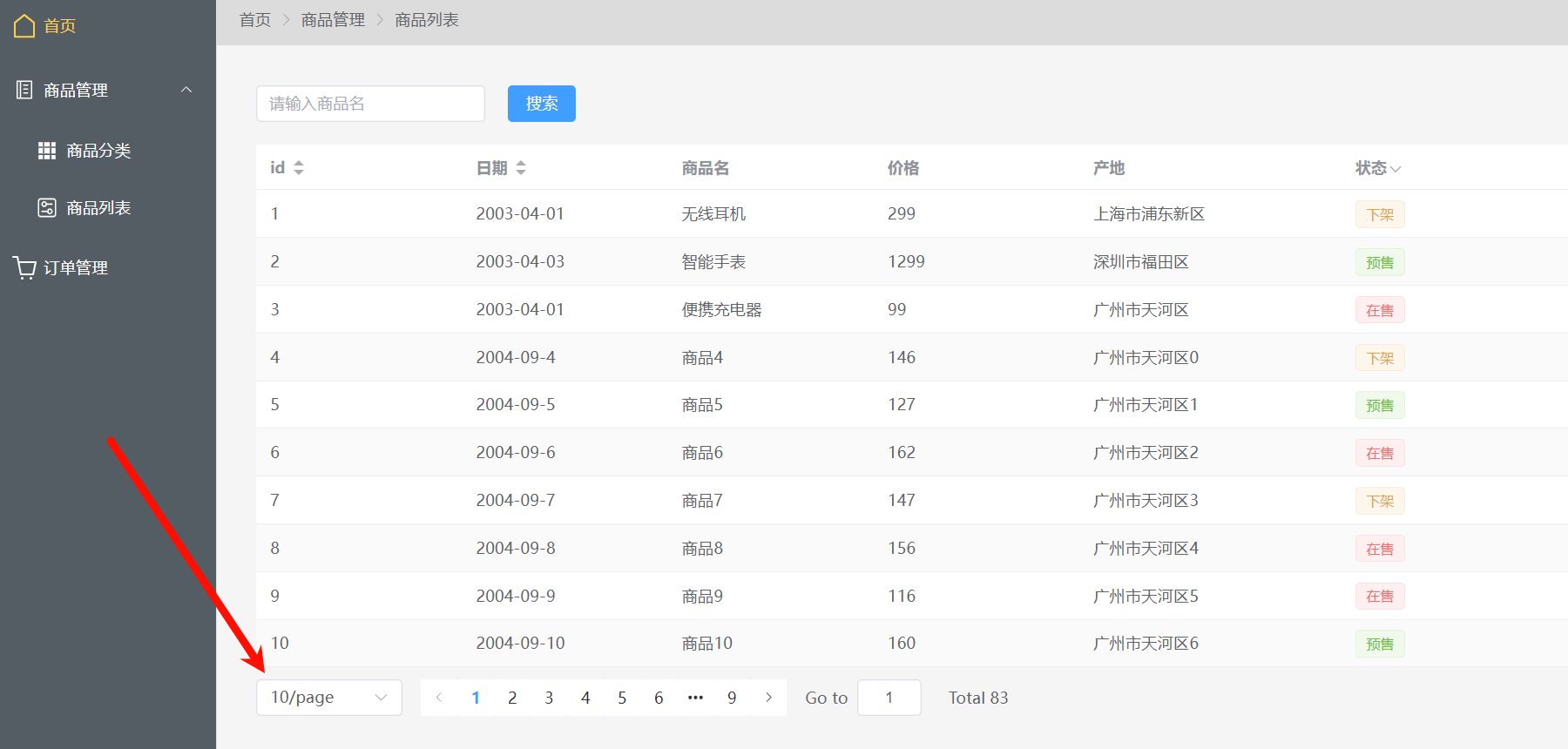Click the 下架 tag for 商品4

[x=1380, y=358]
